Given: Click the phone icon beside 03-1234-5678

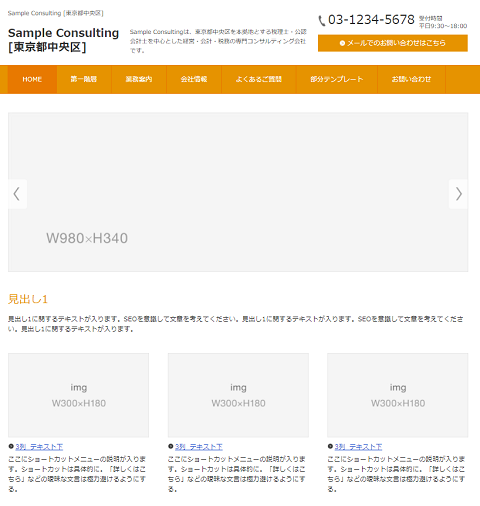Looking at the screenshot, I should click(322, 21).
